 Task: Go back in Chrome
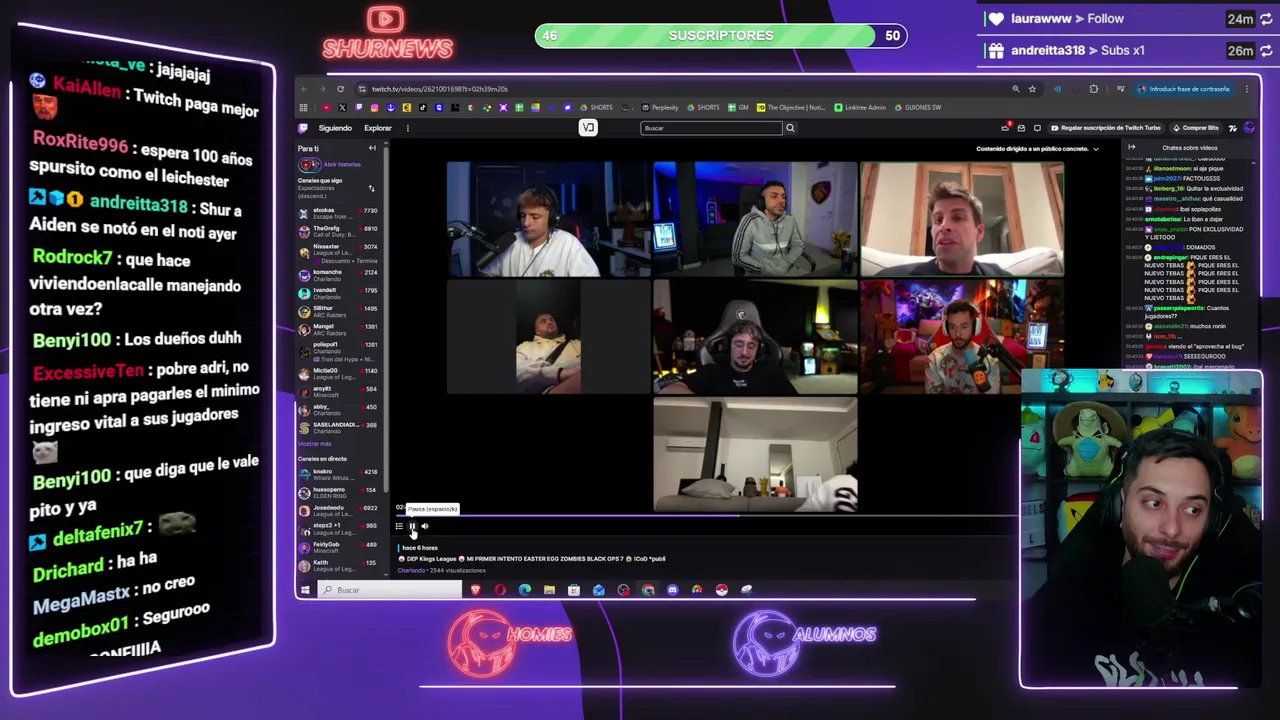tap(304, 89)
